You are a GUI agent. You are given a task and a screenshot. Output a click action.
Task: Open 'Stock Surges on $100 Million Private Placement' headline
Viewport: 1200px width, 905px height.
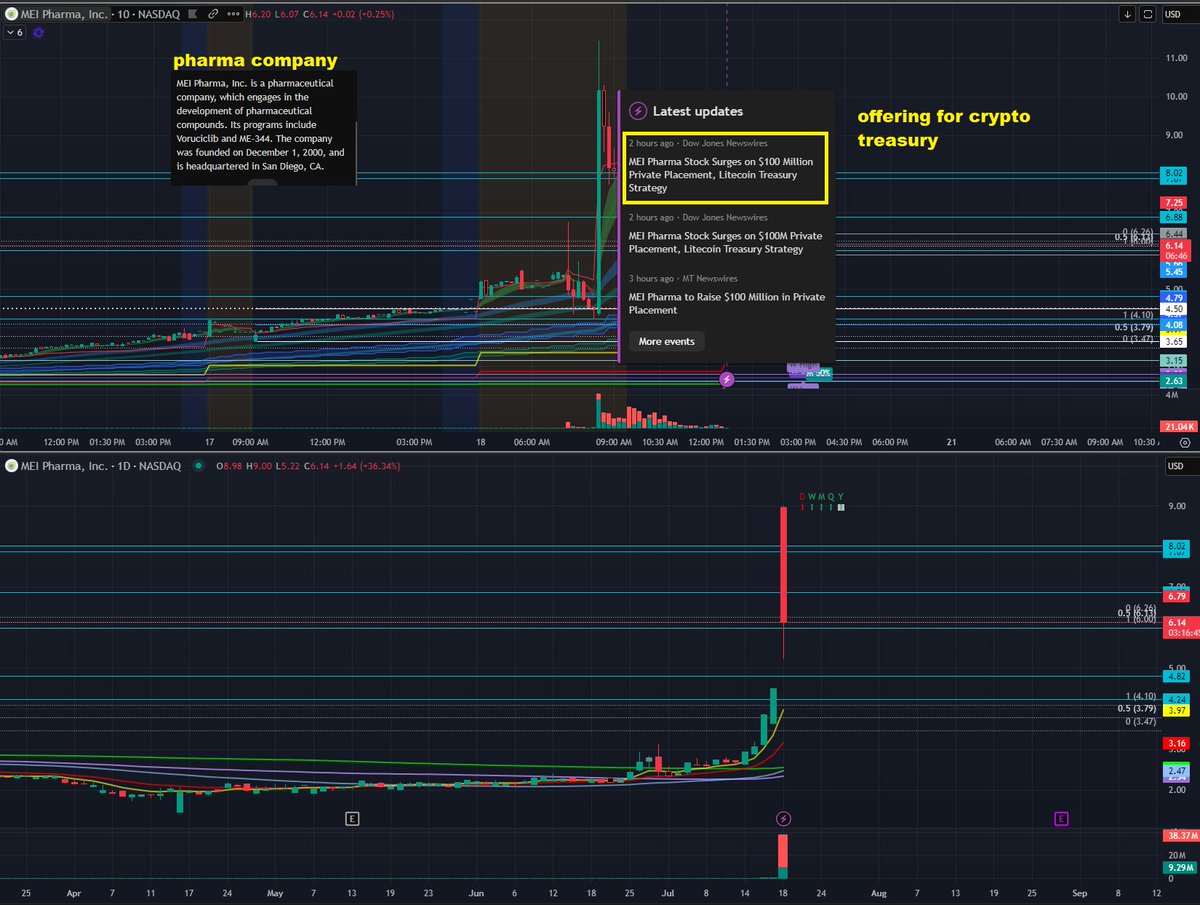coord(721,174)
